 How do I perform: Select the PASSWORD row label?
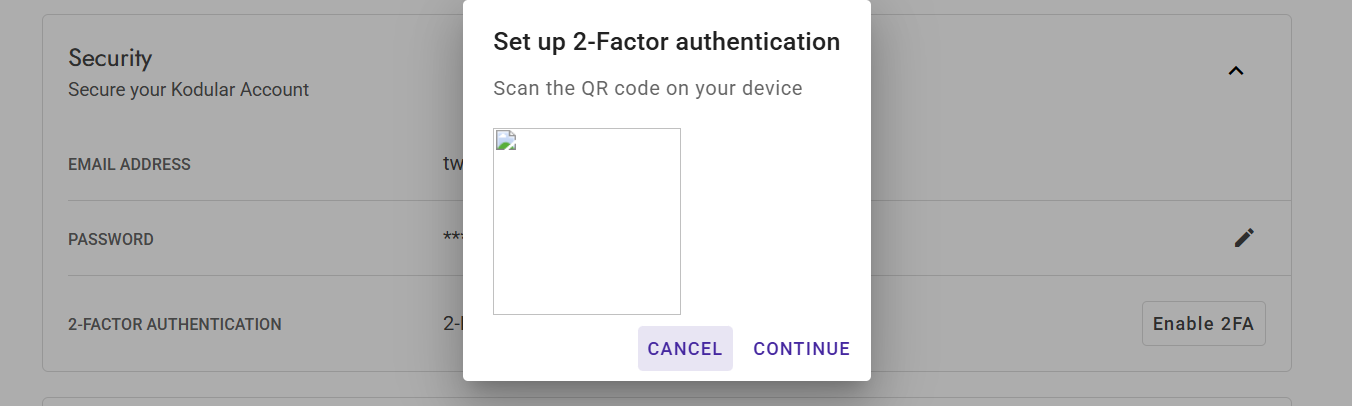tap(111, 240)
